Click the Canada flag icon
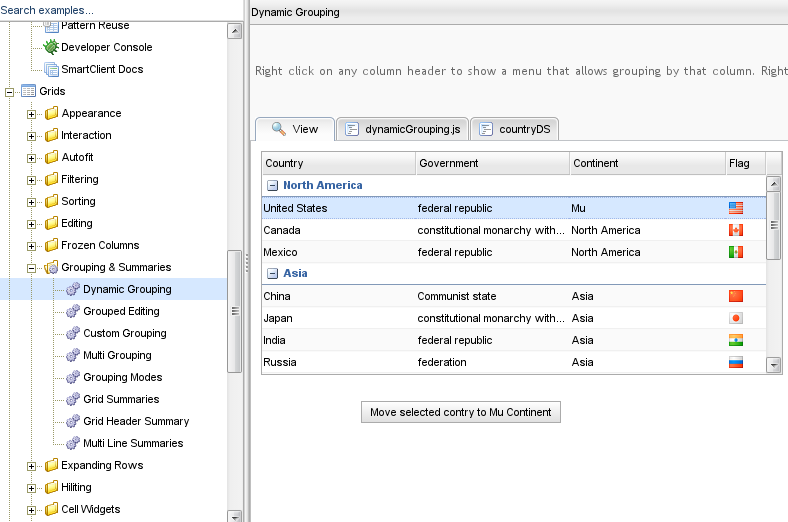The width and height of the screenshot is (788, 522). [736, 230]
